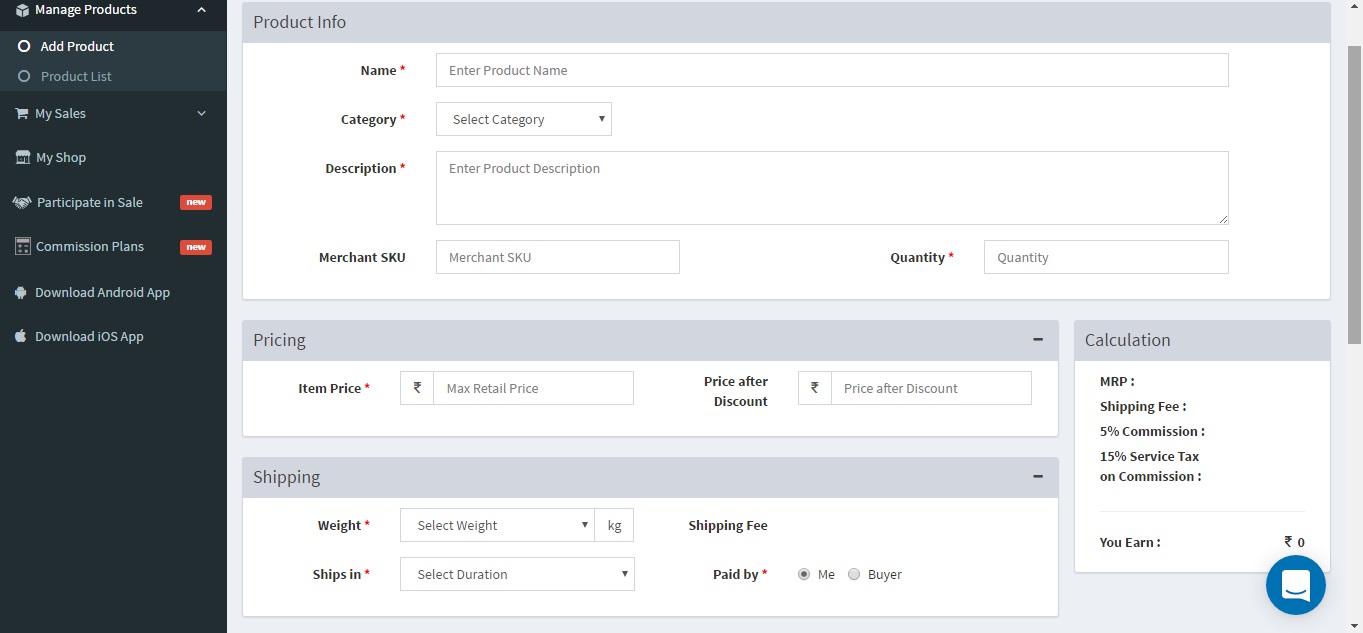Open Product List in the sidebar
Viewport: 1363px width, 633px height.
click(76, 77)
